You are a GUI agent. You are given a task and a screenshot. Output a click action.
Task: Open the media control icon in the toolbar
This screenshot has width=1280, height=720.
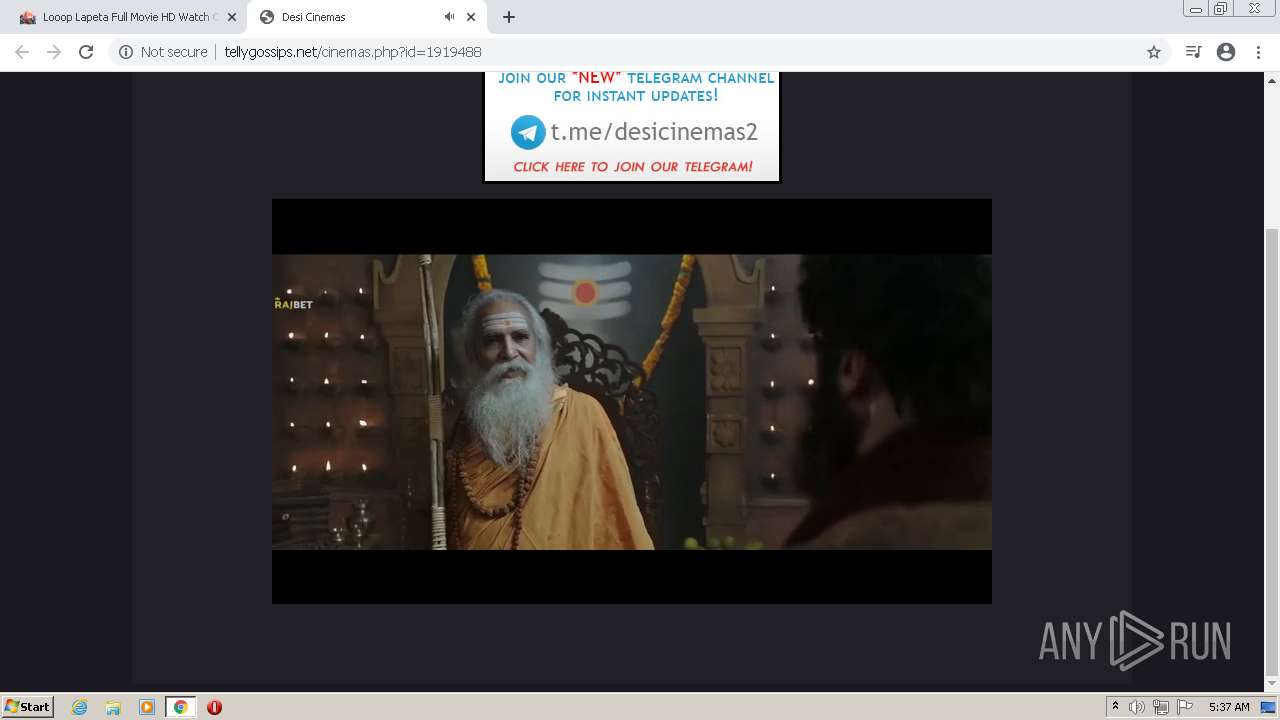[1193, 52]
